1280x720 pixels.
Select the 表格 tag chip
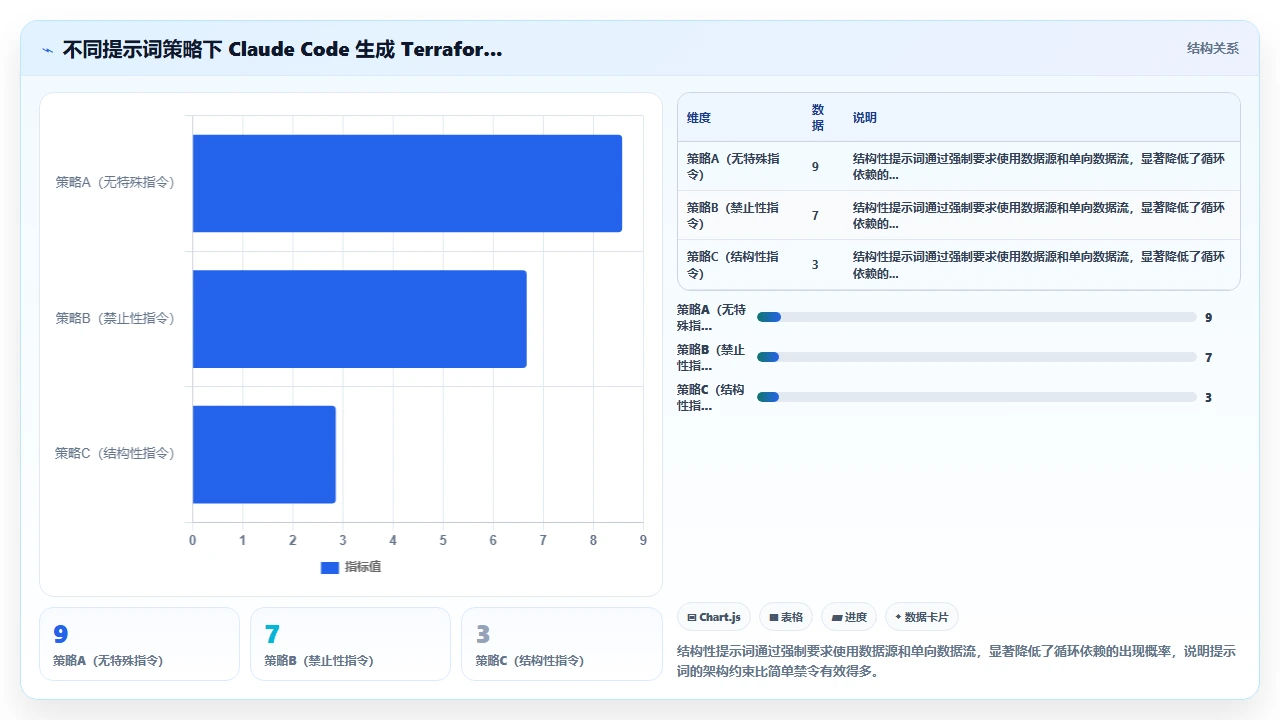pos(786,617)
